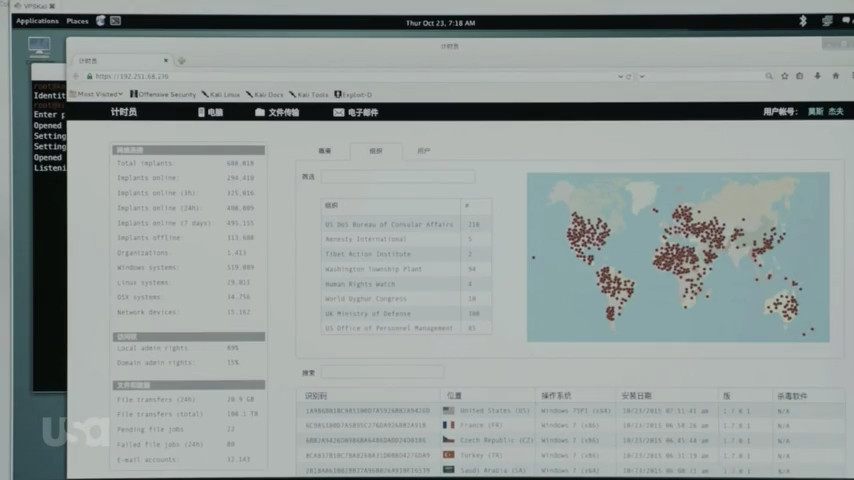Image resolution: width=854 pixels, height=480 pixels.
Task: Sort by the # column header
Action: (476, 205)
